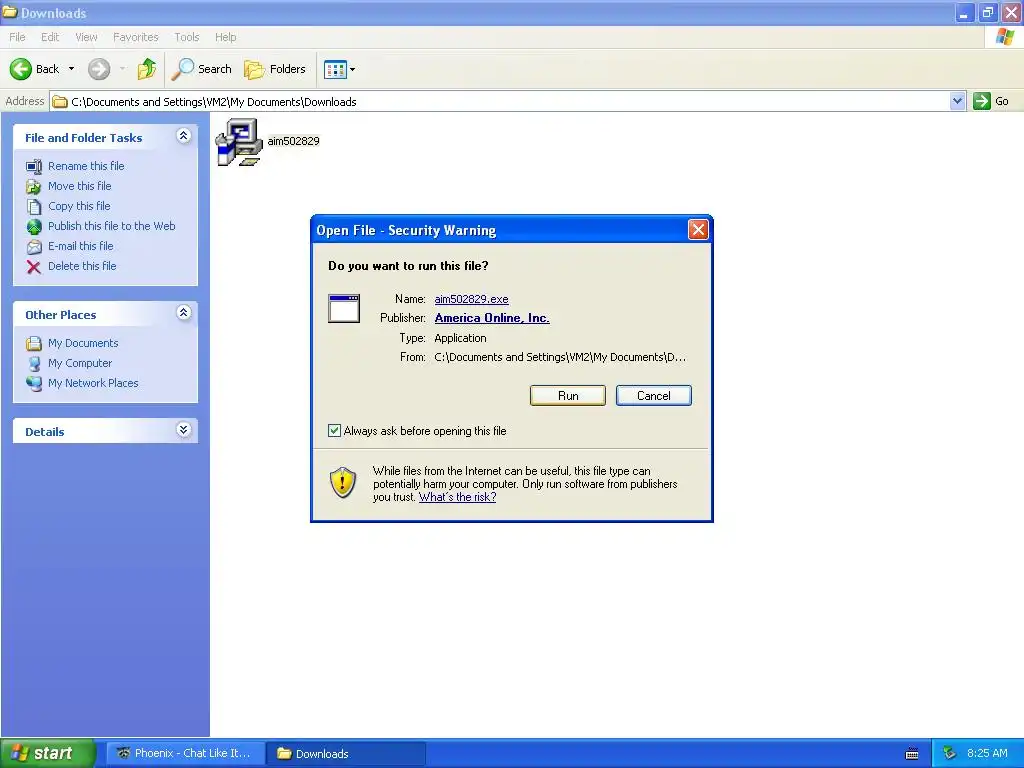Open the View menu

tap(86, 37)
